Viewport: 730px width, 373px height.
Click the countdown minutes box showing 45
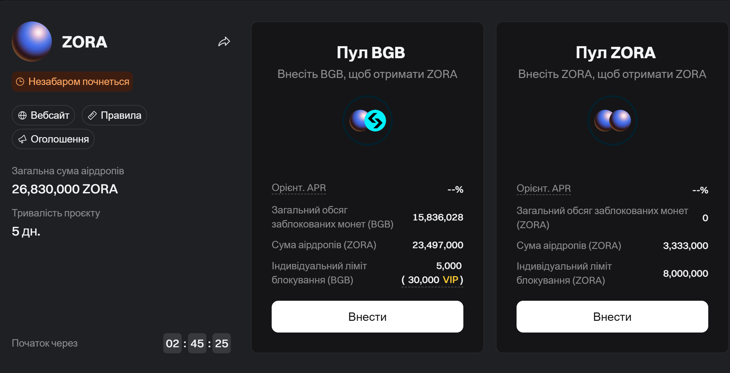[x=197, y=344]
